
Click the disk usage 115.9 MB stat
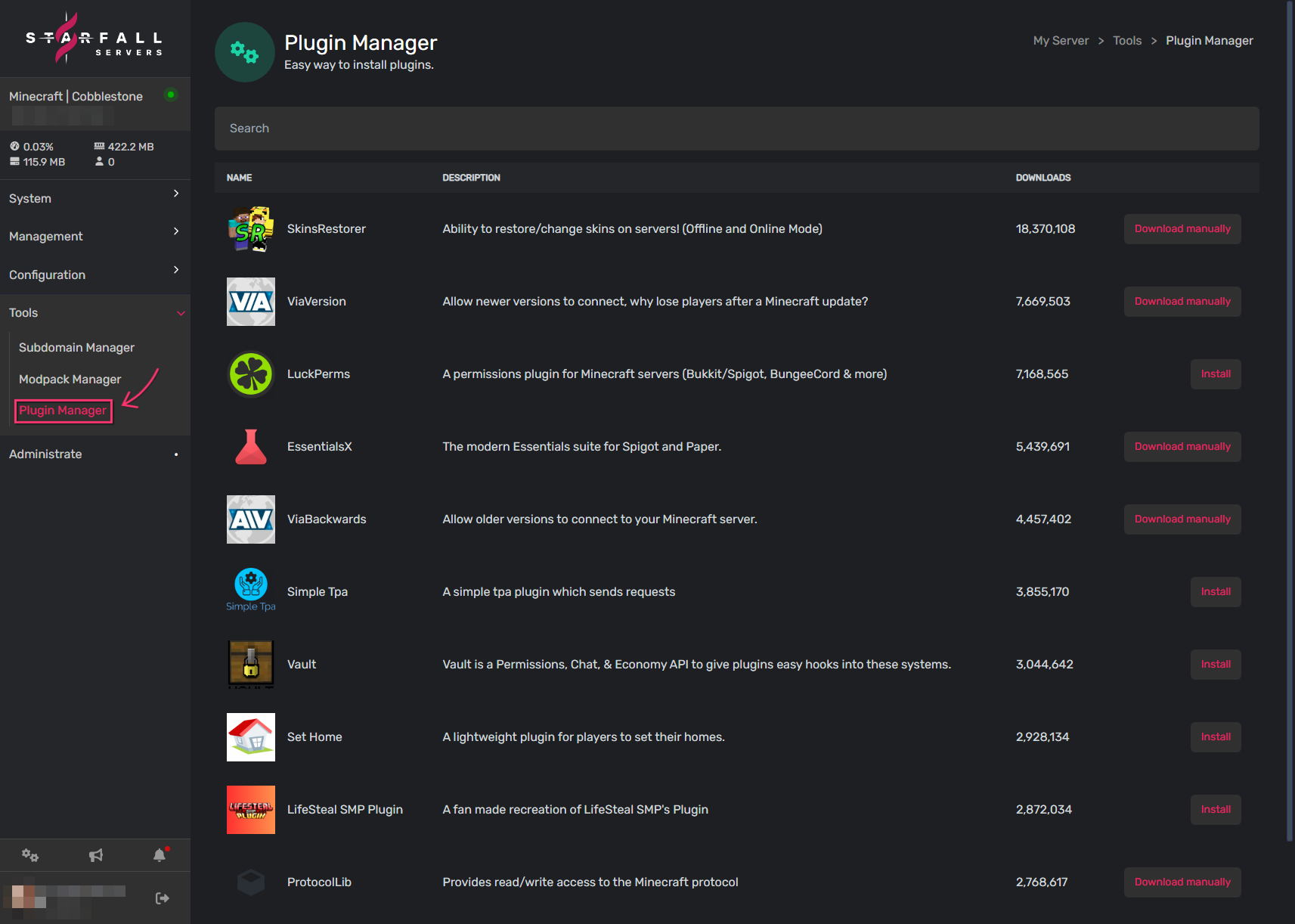click(x=37, y=162)
